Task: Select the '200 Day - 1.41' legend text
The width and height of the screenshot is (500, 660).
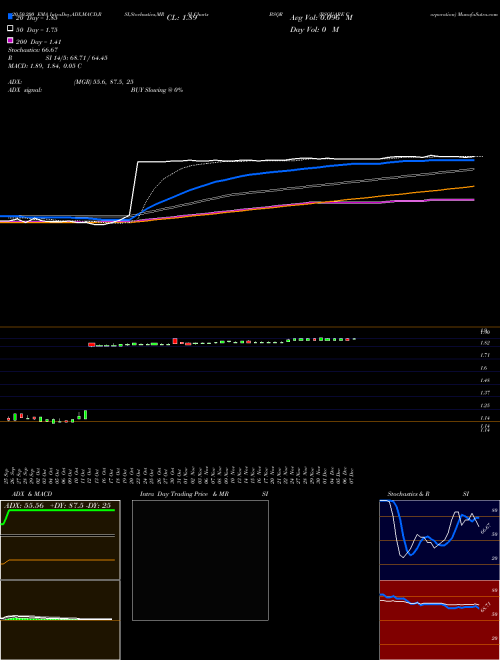Action: pyautogui.click(x=39, y=42)
